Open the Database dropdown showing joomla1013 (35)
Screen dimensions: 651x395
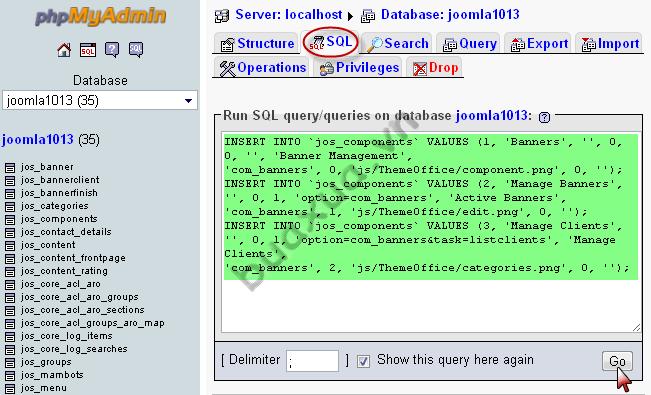point(100,101)
